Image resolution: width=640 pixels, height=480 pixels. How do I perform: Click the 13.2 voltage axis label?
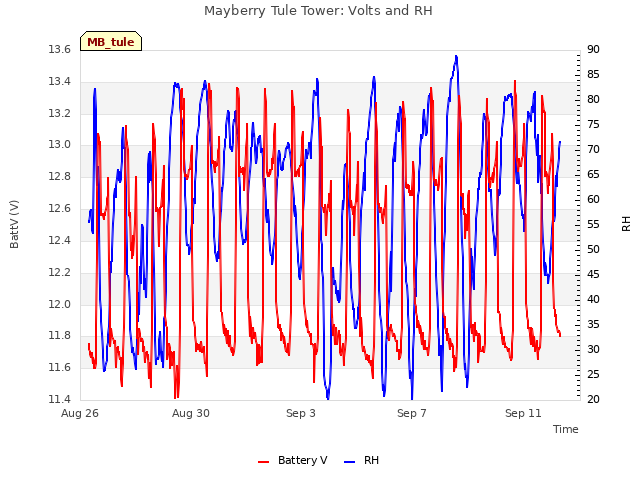point(60,113)
